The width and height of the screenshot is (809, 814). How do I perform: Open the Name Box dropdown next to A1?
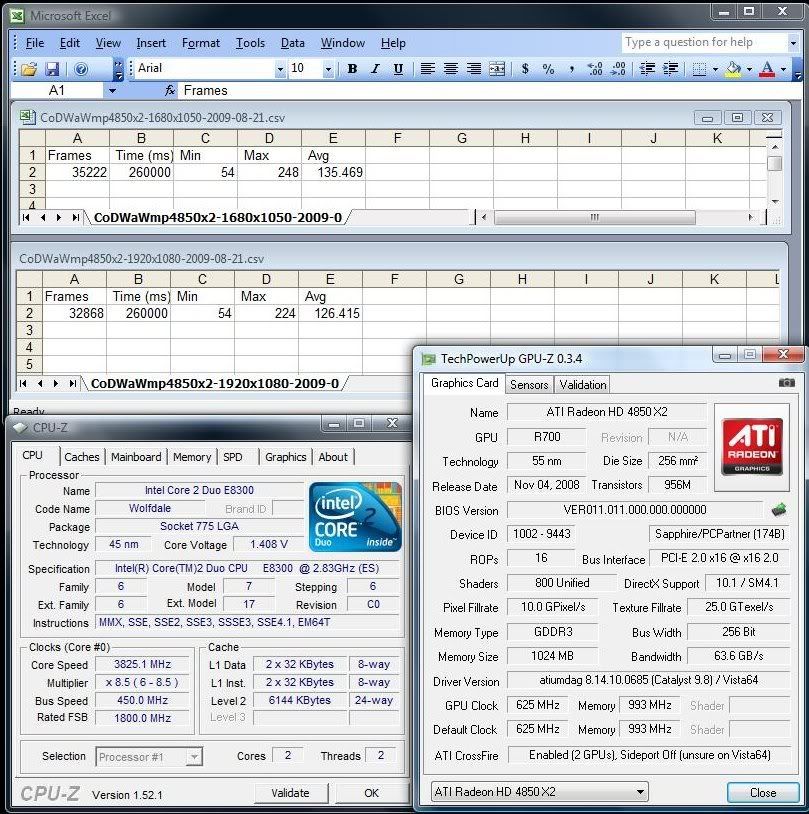pyautogui.click(x=112, y=91)
